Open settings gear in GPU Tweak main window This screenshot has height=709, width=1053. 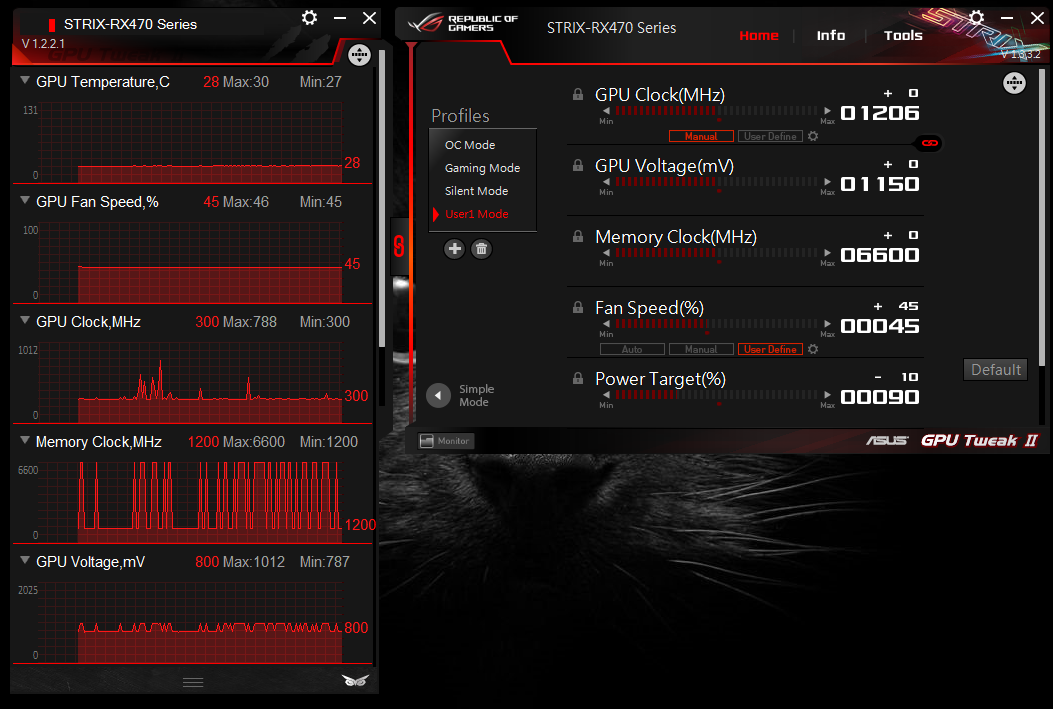(x=976, y=17)
